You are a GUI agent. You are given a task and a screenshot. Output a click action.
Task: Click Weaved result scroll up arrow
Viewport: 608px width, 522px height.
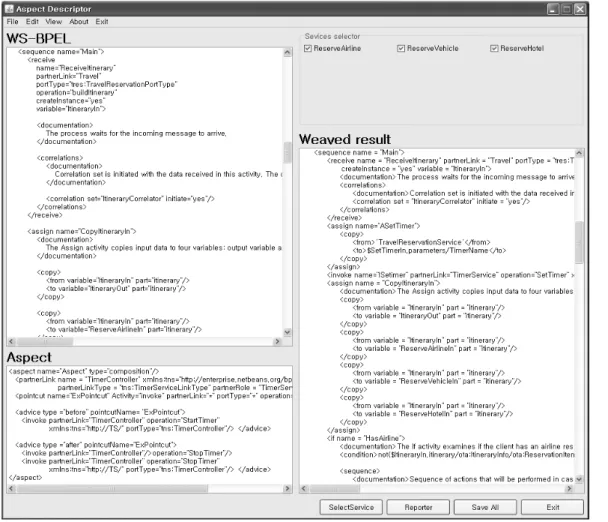click(x=579, y=153)
